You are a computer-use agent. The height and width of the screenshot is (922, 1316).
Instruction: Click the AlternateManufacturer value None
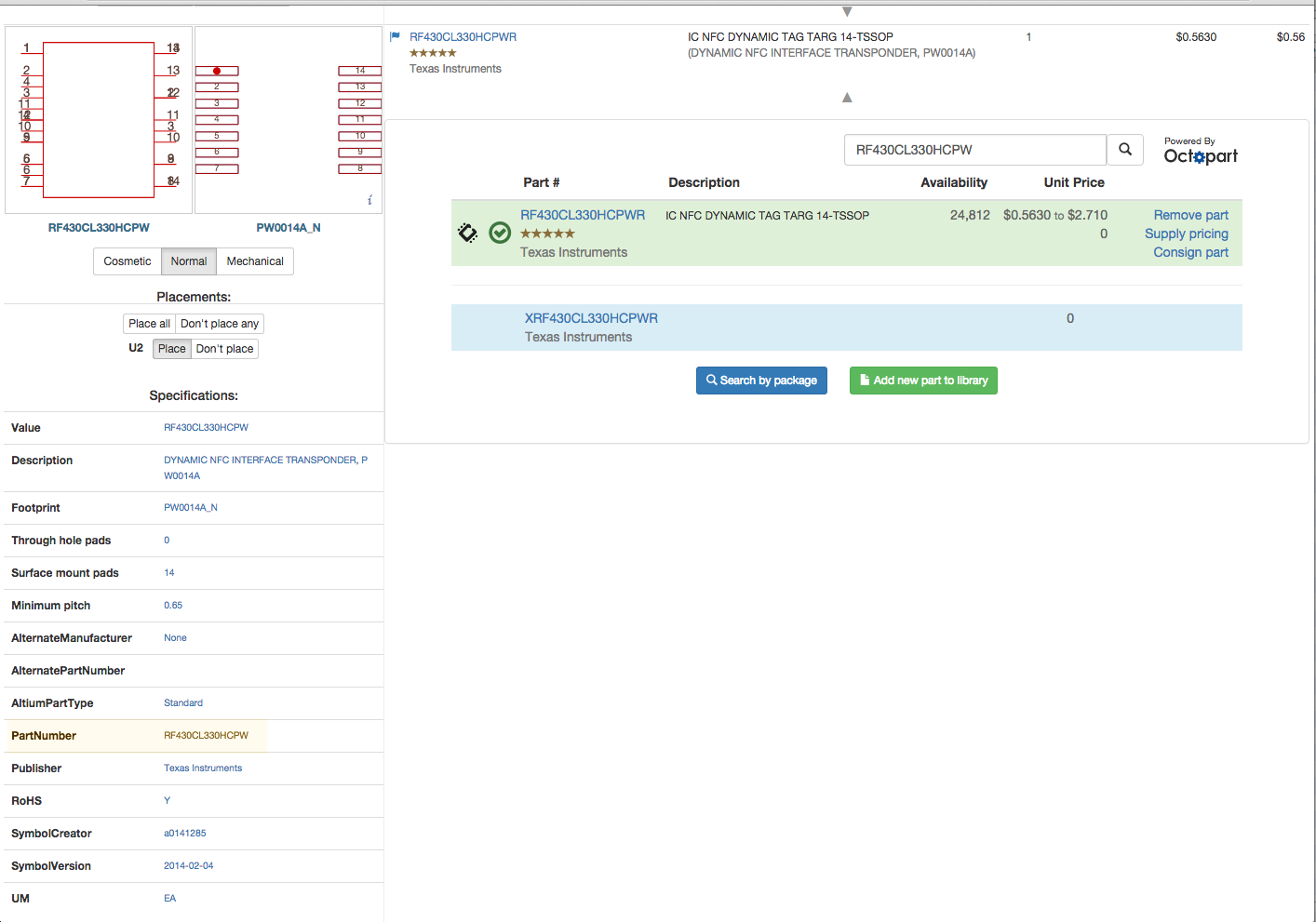[175, 638]
